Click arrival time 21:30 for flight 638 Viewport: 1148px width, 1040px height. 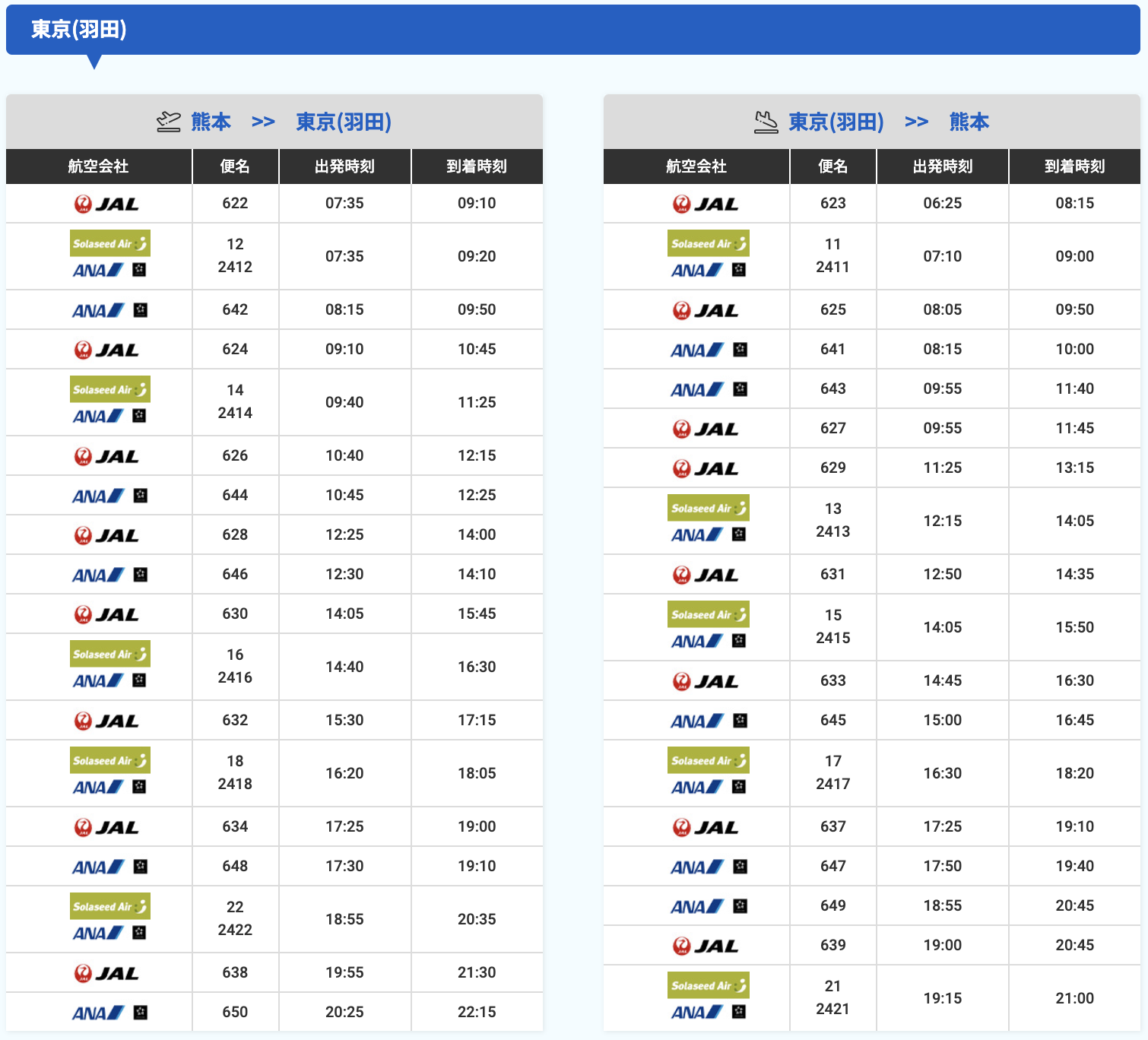point(477,972)
